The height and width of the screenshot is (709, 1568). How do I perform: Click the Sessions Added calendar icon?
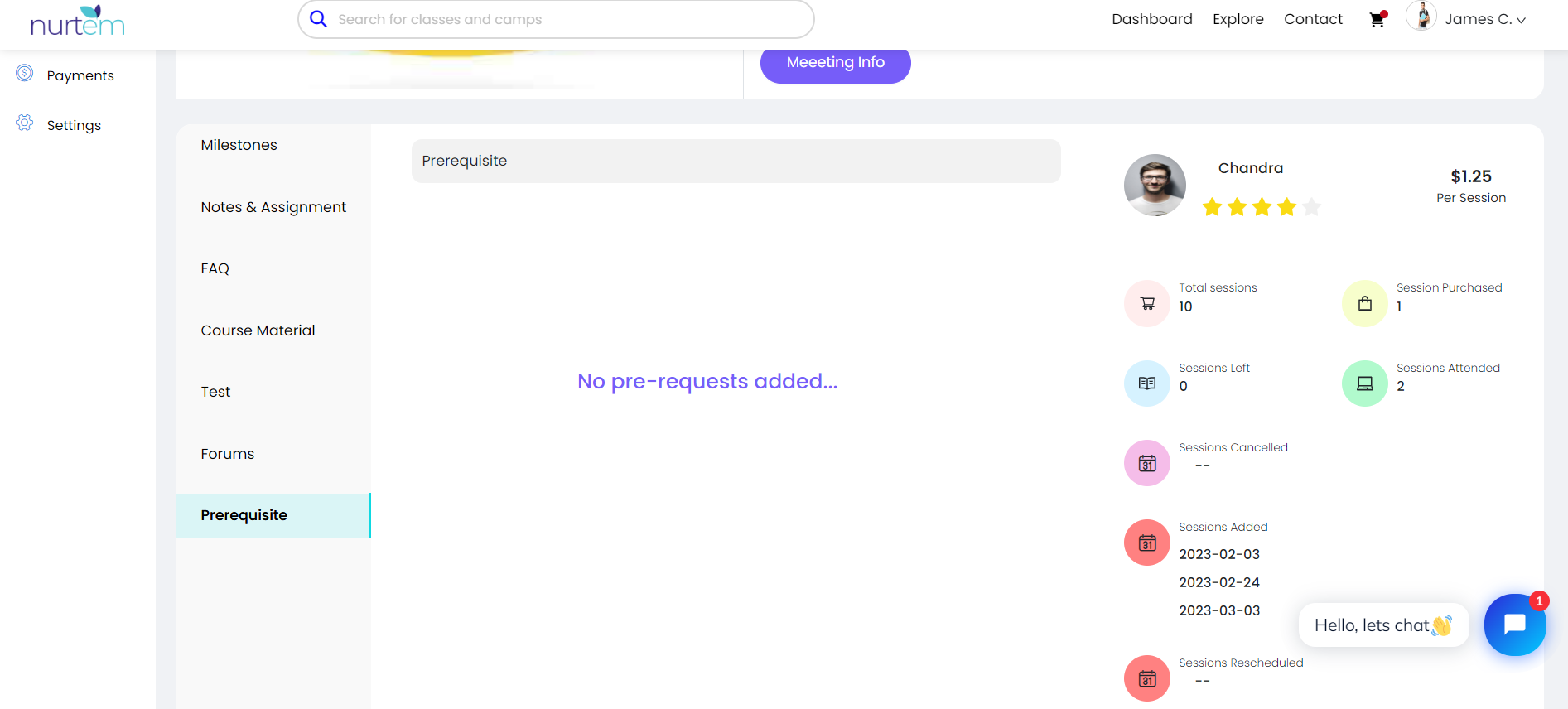pyautogui.click(x=1146, y=543)
